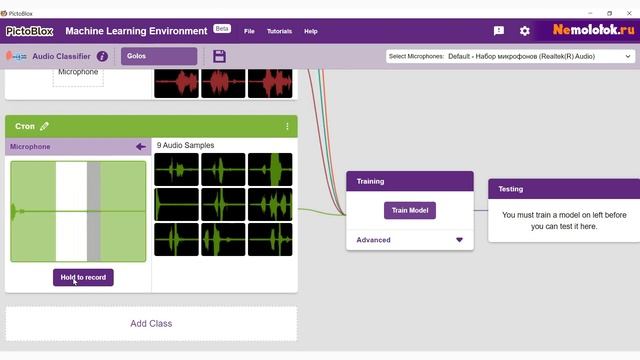The height and width of the screenshot is (360, 640).
Task: Click the Beta badge
Action: tap(222, 29)
